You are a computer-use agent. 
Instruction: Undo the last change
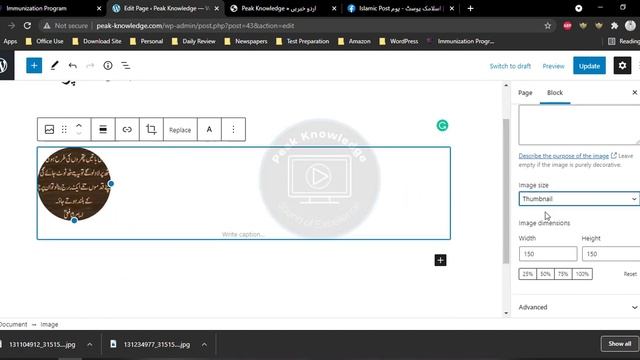pyautogui.click(x=73, y=65)
